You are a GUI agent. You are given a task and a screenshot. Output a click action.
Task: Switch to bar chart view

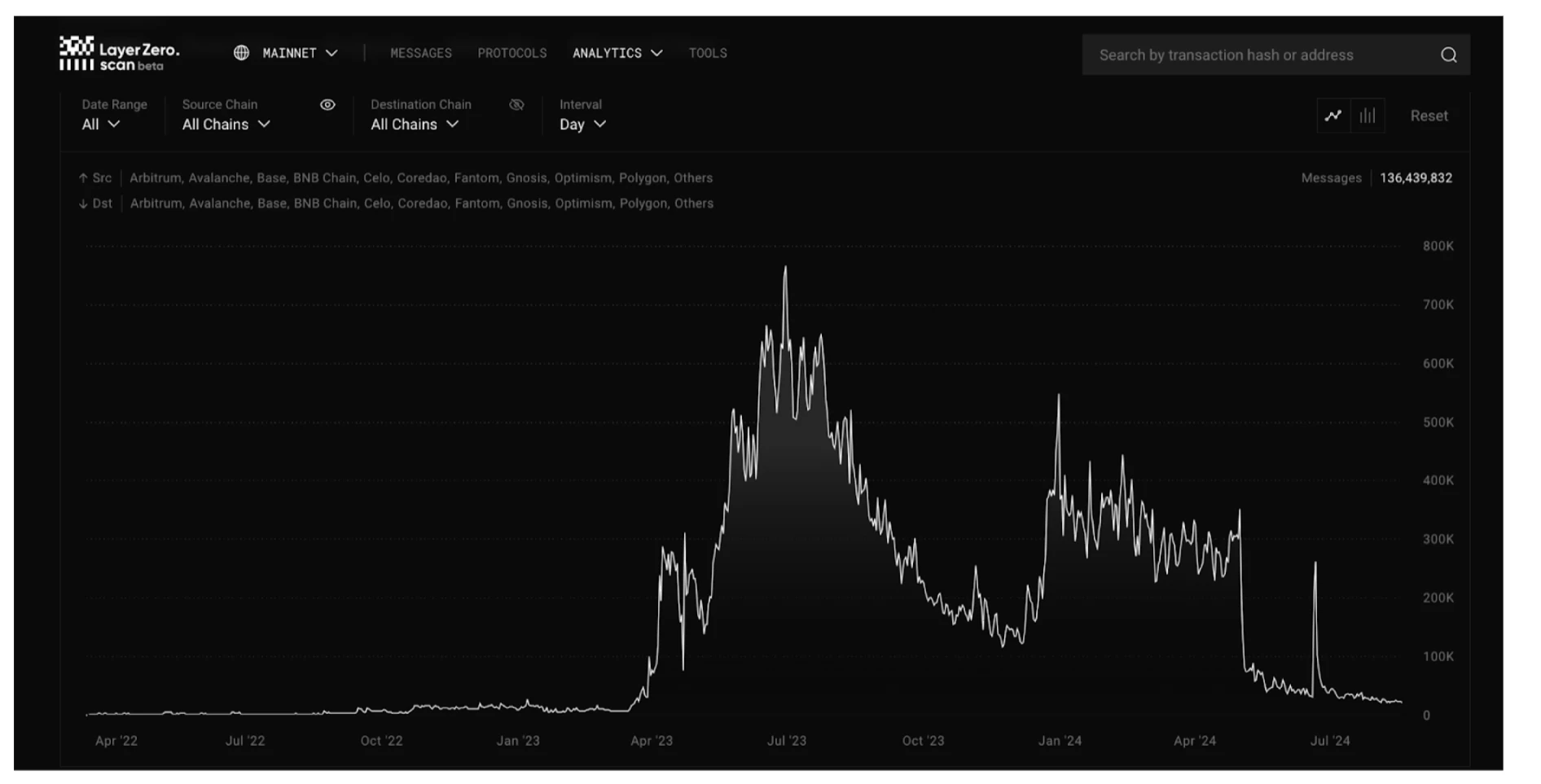(1368, 116)
